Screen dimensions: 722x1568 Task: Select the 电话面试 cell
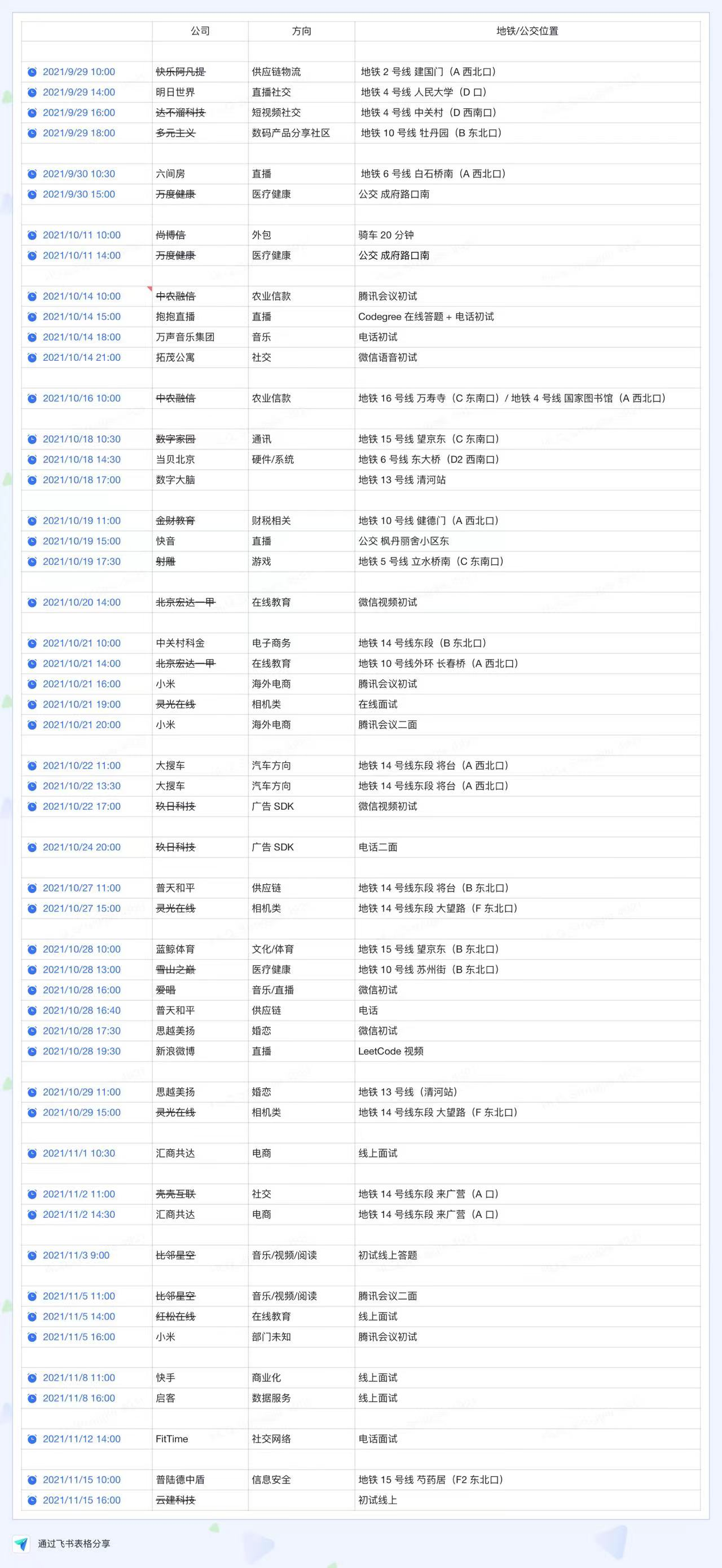point(527,1439)
